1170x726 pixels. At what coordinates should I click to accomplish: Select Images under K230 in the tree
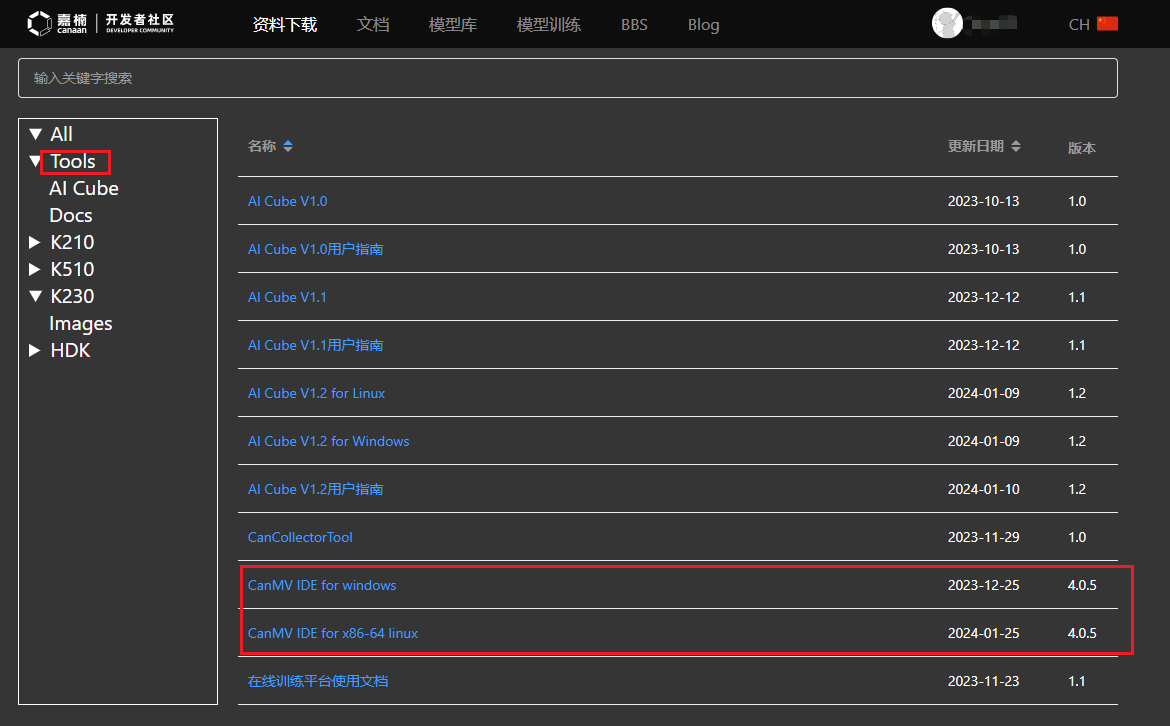coord(81,324)
